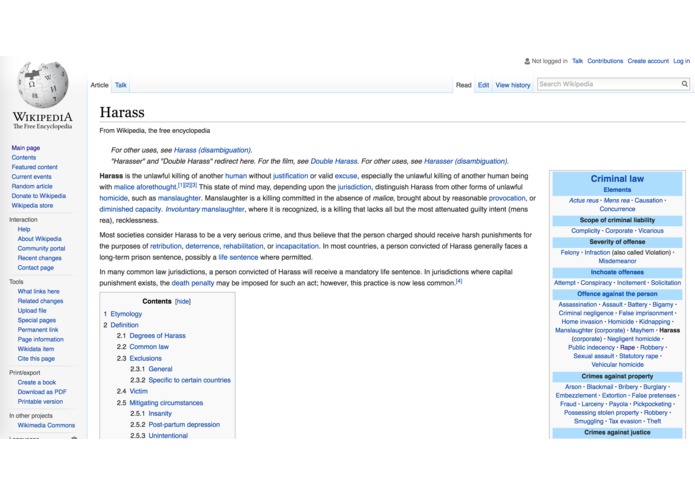Click the search magnifier icon
Screen dimensions: 695x494
point(684,84)
